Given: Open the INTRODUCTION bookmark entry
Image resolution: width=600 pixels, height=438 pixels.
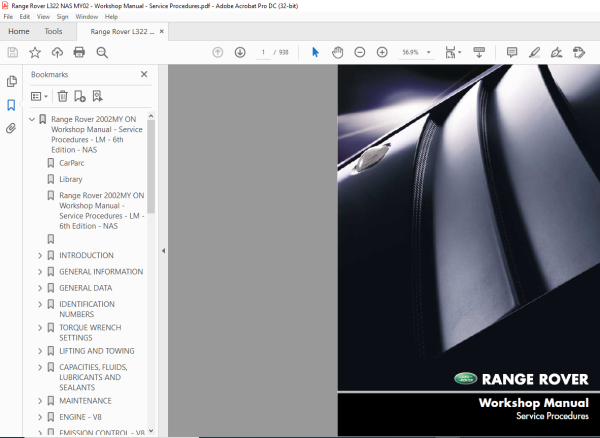Looking at the screenshot, I should (x=86, y=255).
